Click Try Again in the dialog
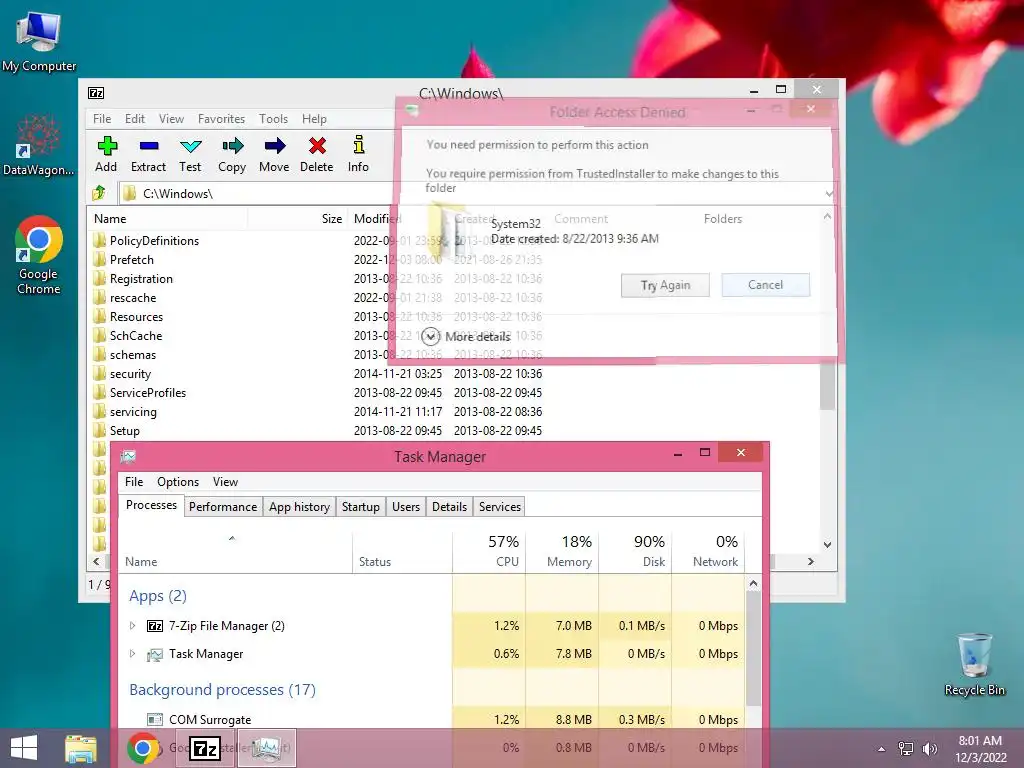This screenshot has height=768, width=1024. [665, 285]
